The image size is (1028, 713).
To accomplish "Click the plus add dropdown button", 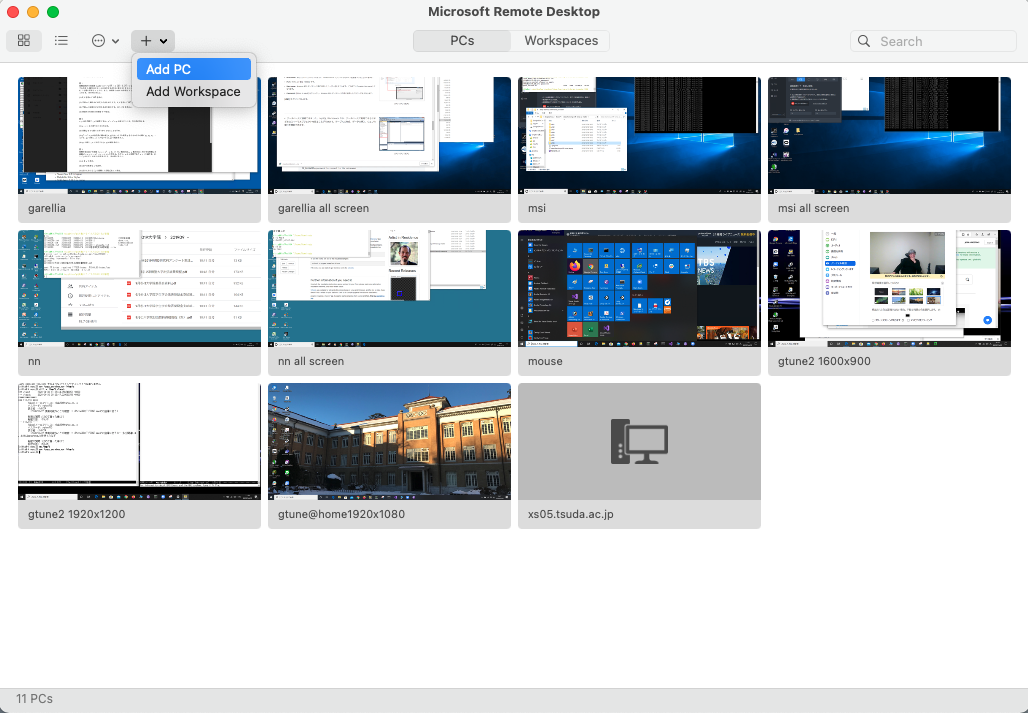I will click(153, 41).
